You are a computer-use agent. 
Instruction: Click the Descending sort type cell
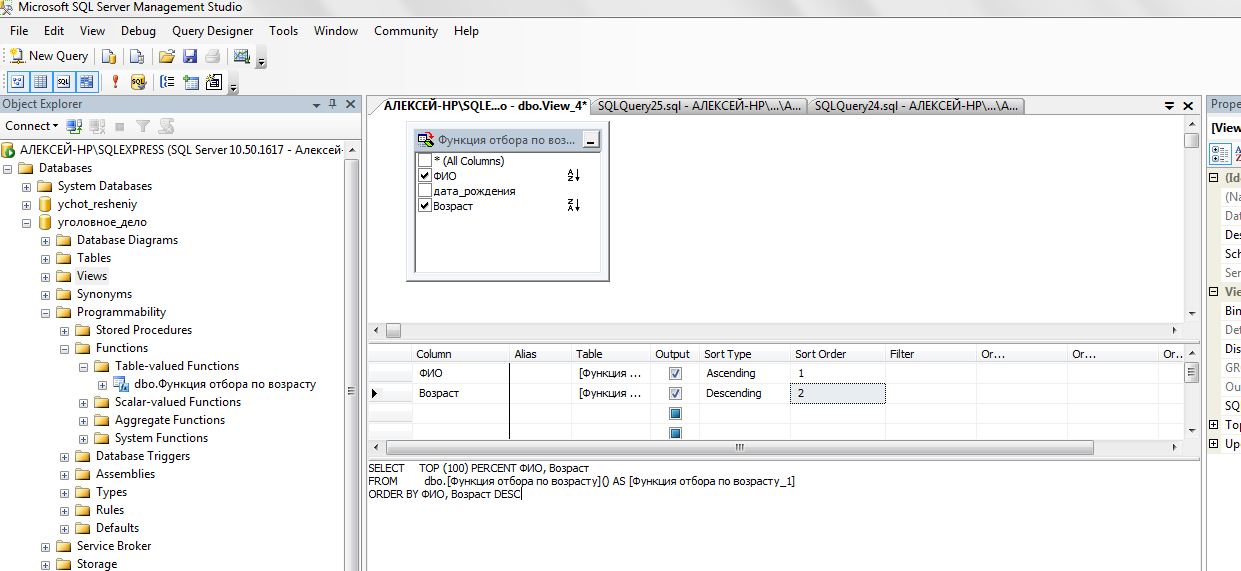click(744, 393)
